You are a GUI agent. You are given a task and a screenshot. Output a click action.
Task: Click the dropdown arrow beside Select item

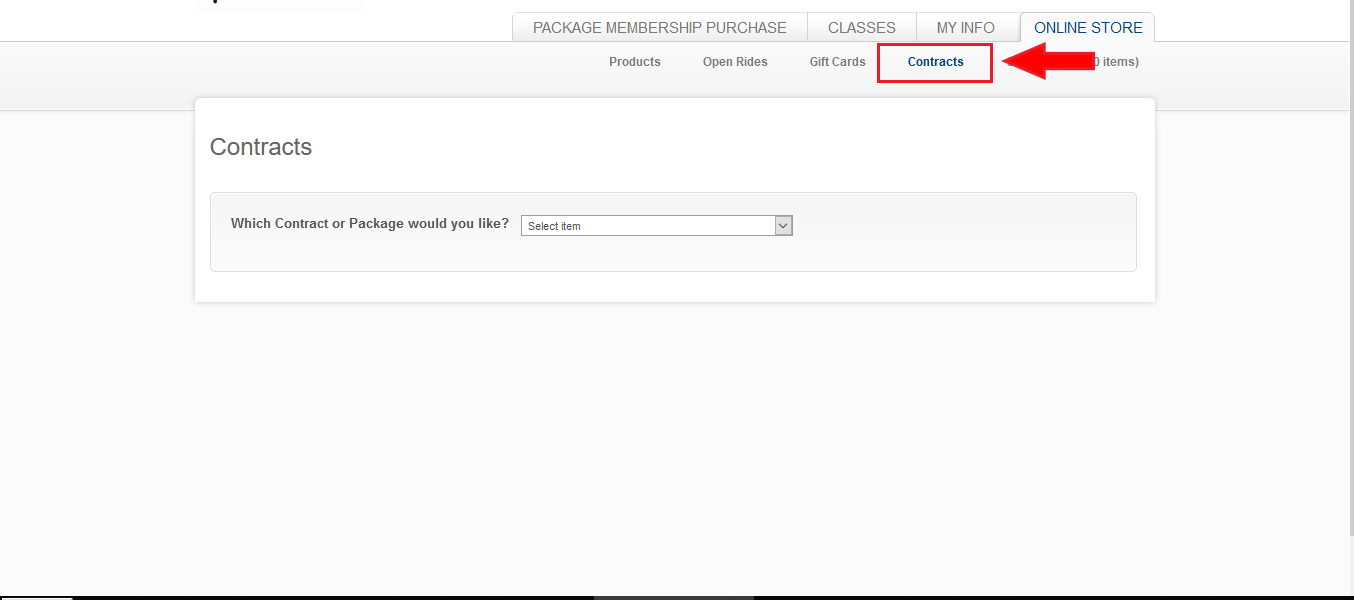tap(784, 226)
